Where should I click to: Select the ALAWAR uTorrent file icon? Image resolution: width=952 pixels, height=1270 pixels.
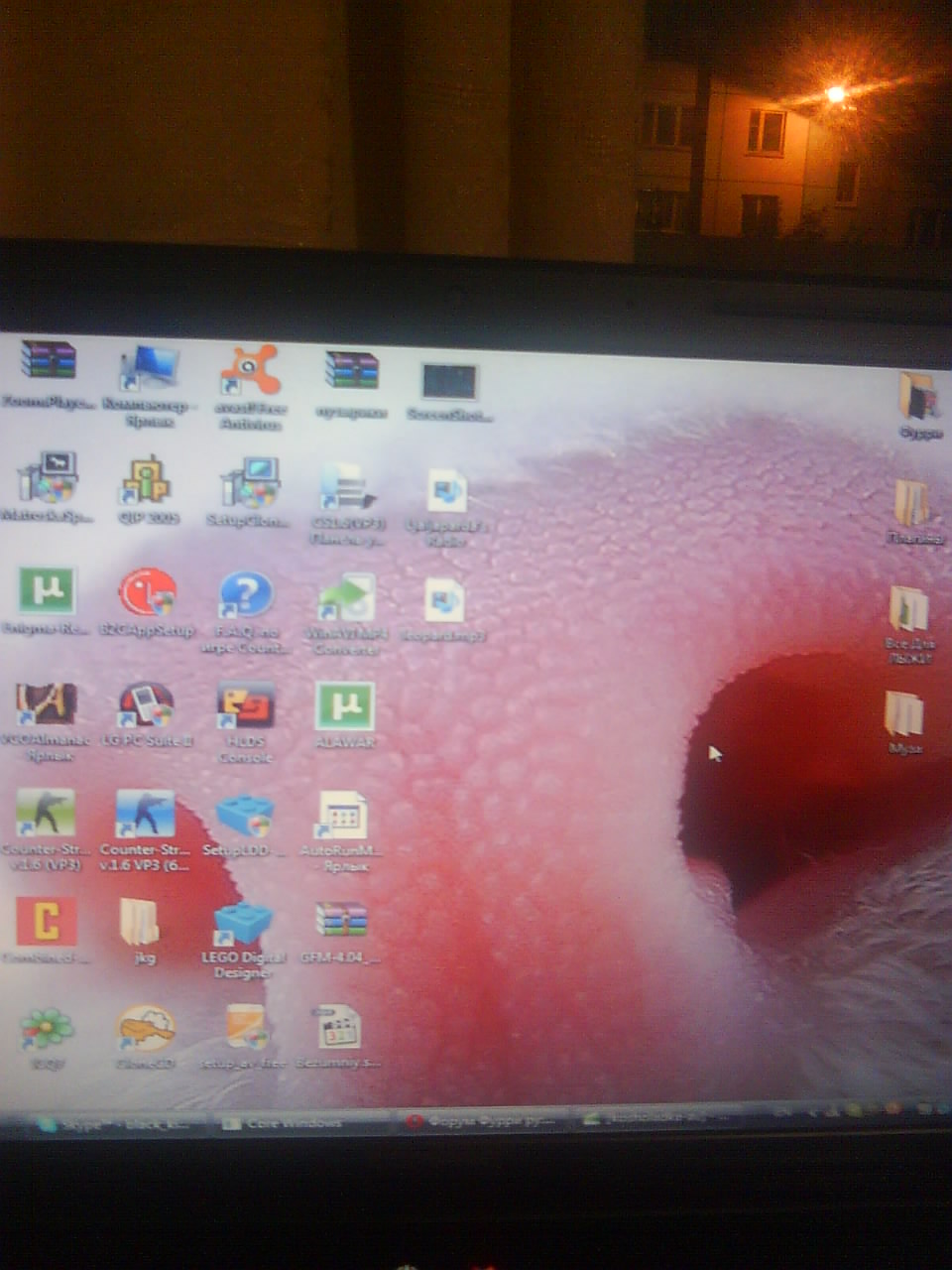click(x=344, y=706)
